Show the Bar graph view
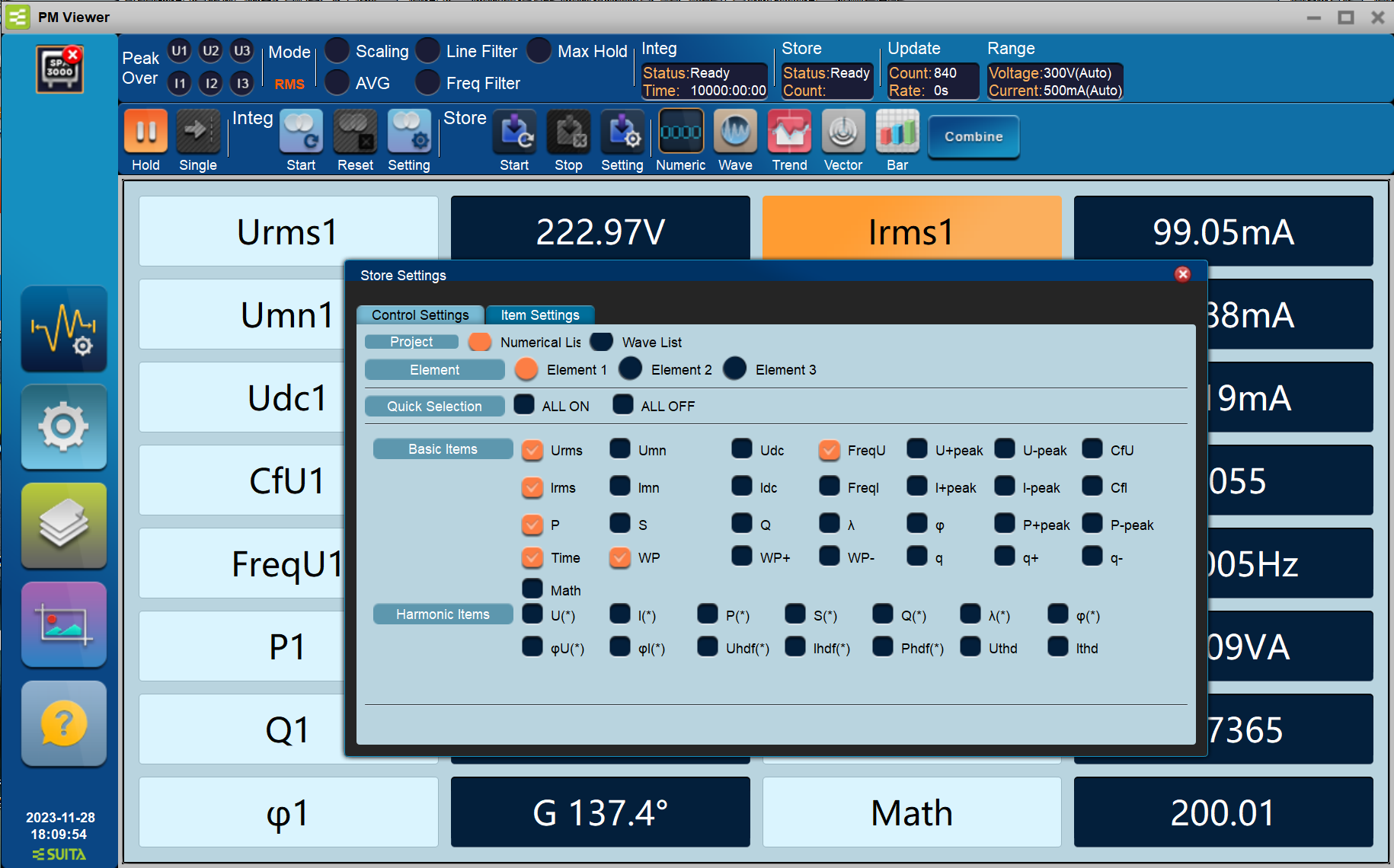 click(x=897, y=132)
